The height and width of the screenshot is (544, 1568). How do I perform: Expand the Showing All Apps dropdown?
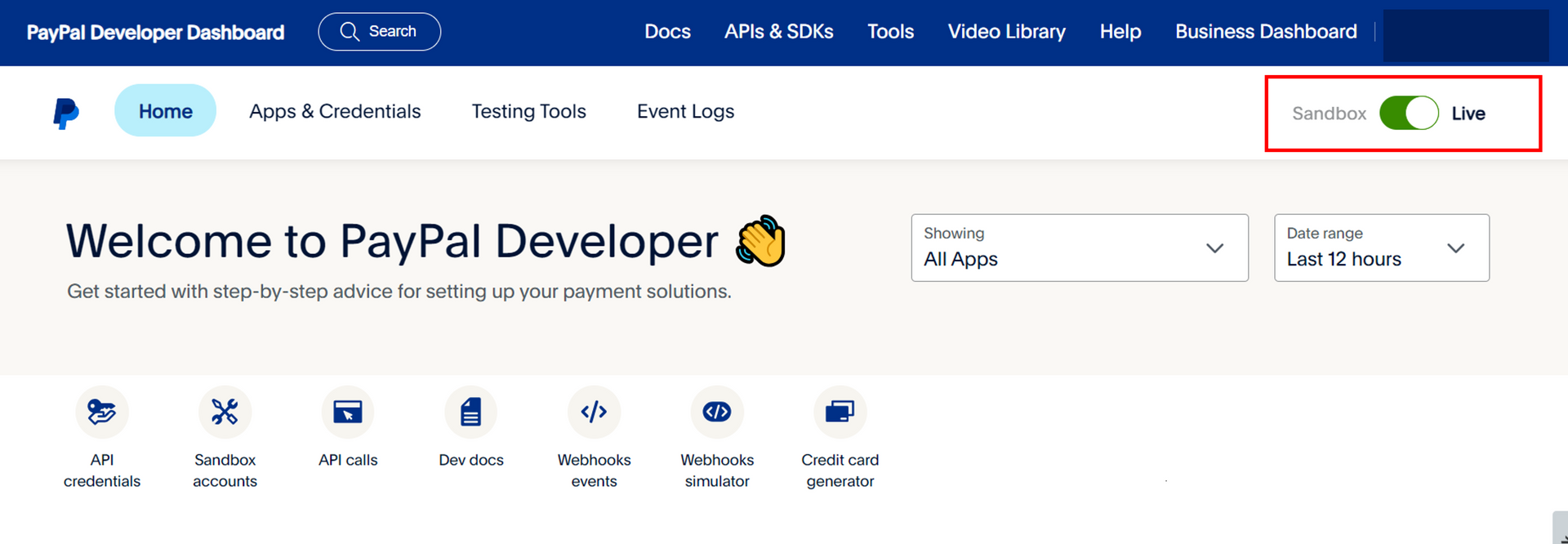tap(1079, 248)
